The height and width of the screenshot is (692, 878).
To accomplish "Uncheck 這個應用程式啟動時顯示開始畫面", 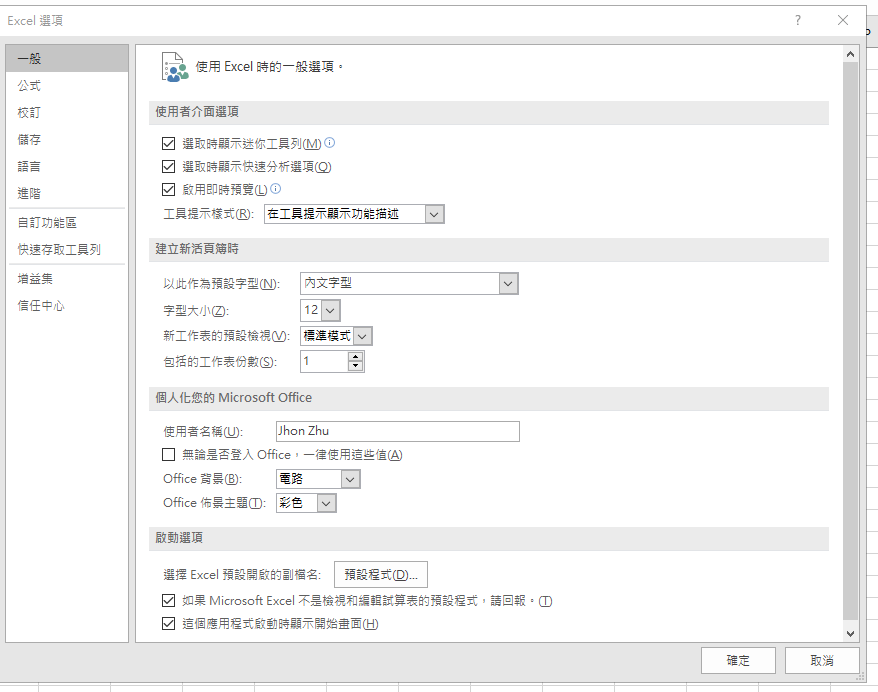I will tap(168, 624).
